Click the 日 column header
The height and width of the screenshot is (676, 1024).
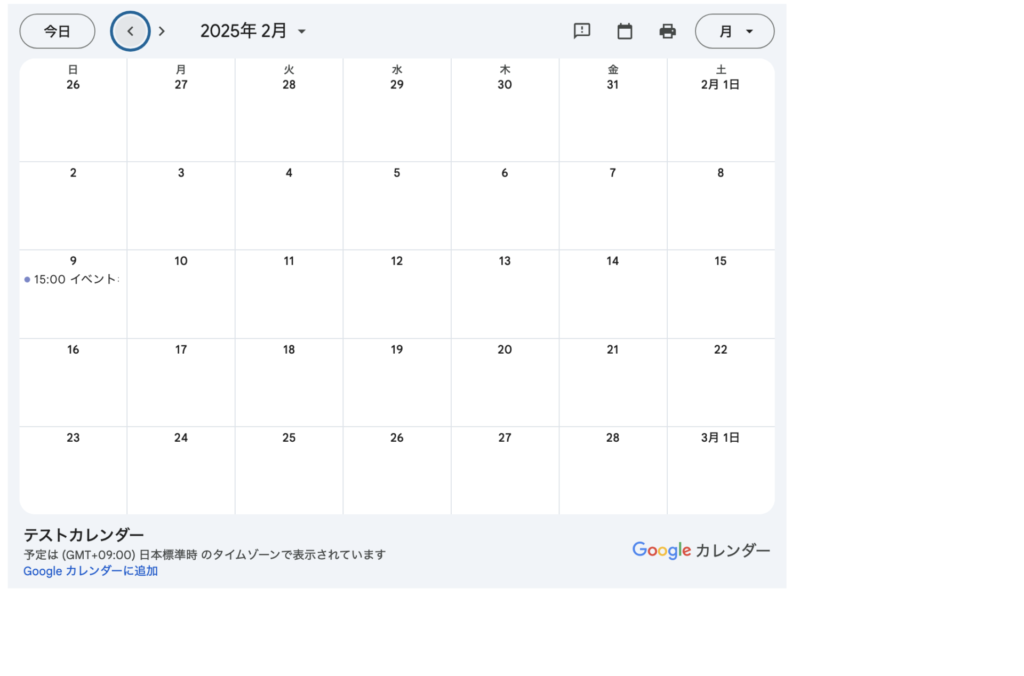(73, 69)
